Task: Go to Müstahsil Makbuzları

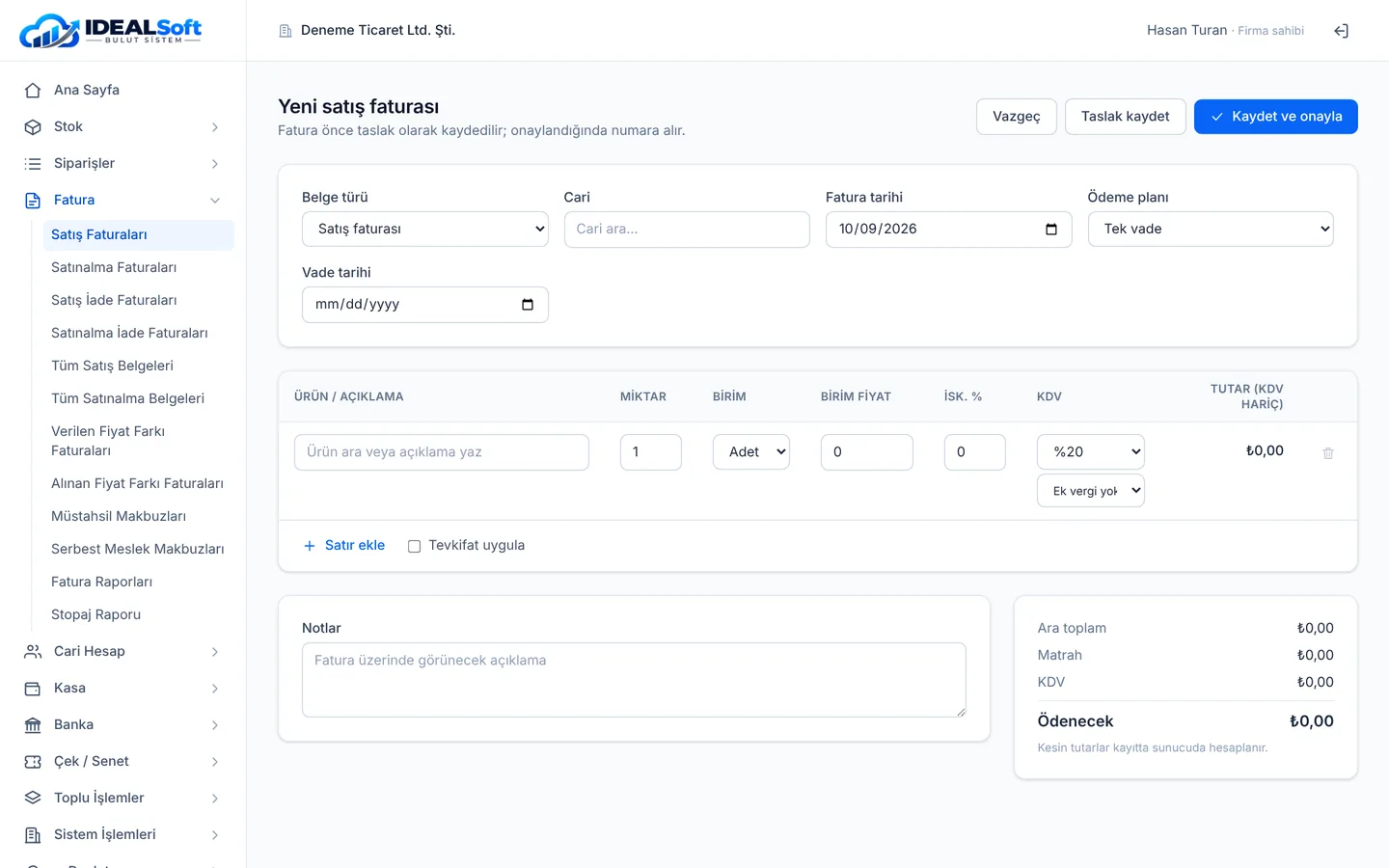Action: coord(139,517)
